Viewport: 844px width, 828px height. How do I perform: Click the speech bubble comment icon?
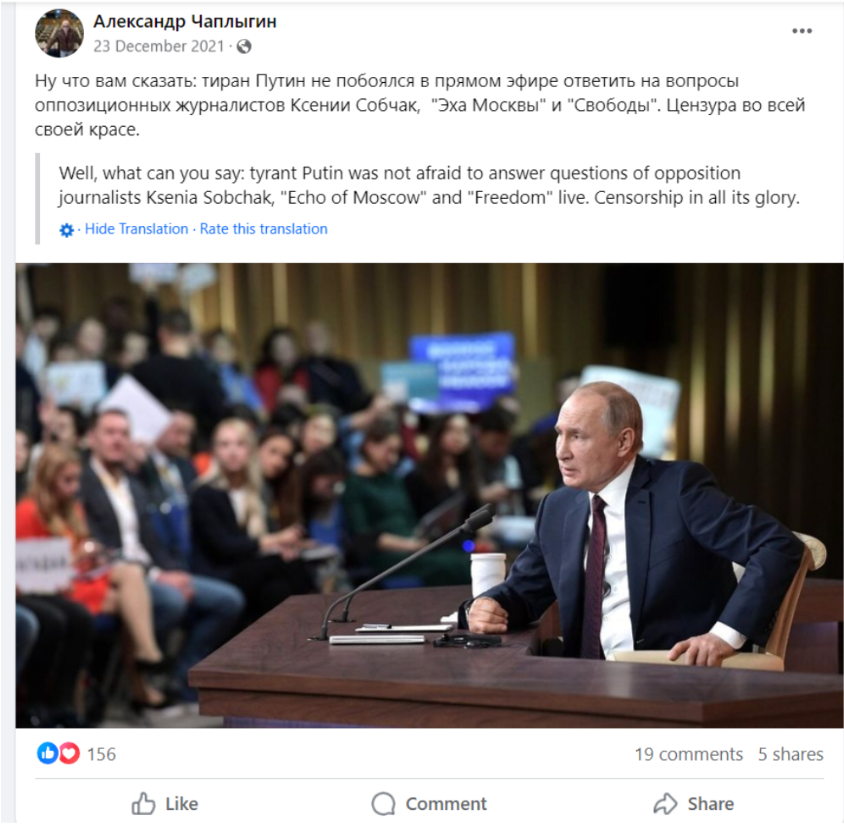tap(383, 804)
